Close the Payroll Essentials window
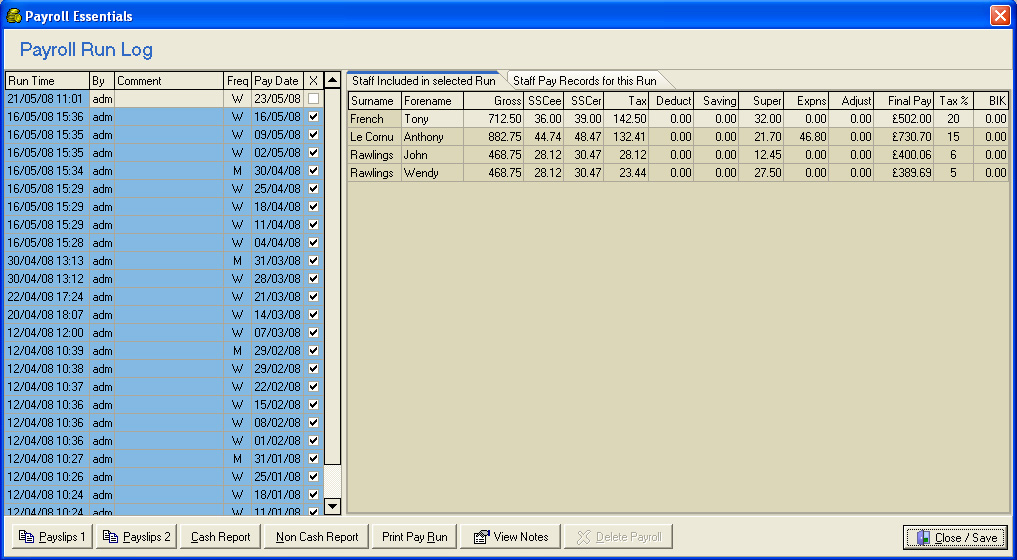 pyautogui.click(x=999, y=16)
